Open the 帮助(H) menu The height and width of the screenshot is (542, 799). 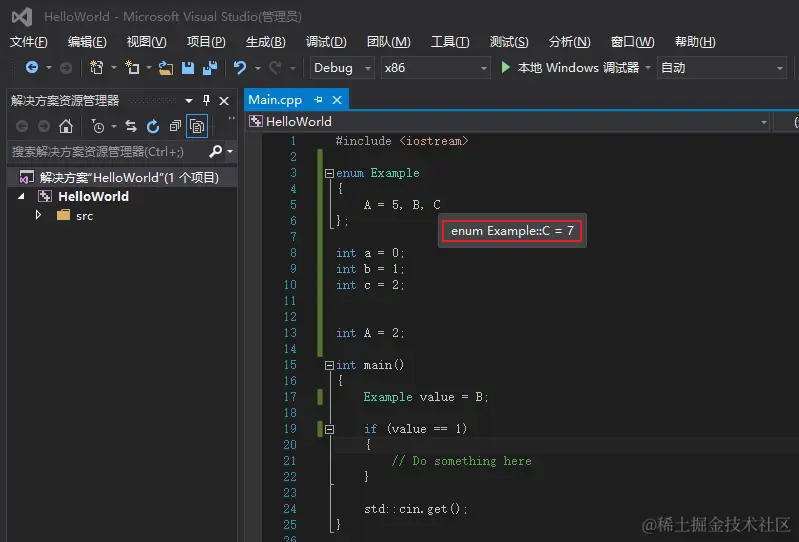695,42
